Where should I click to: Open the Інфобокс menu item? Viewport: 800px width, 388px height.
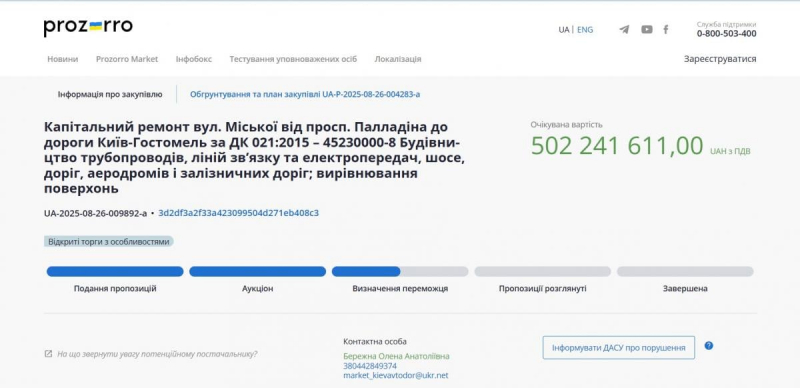(x=194, y=59)
